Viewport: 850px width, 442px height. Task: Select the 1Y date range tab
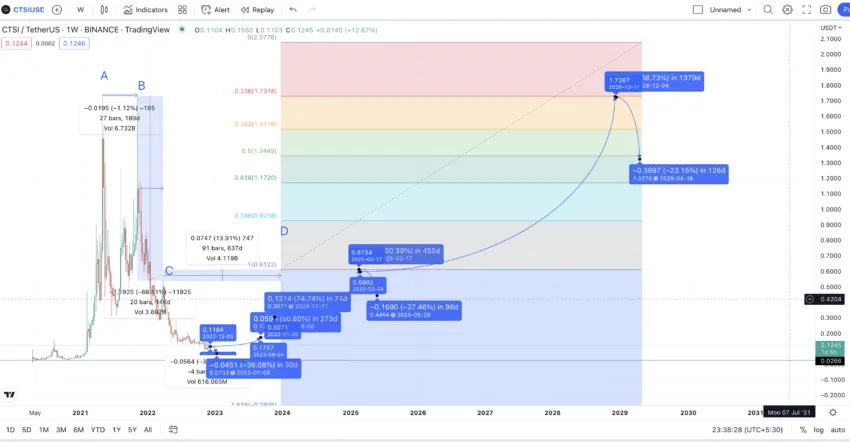coord(116,430)
